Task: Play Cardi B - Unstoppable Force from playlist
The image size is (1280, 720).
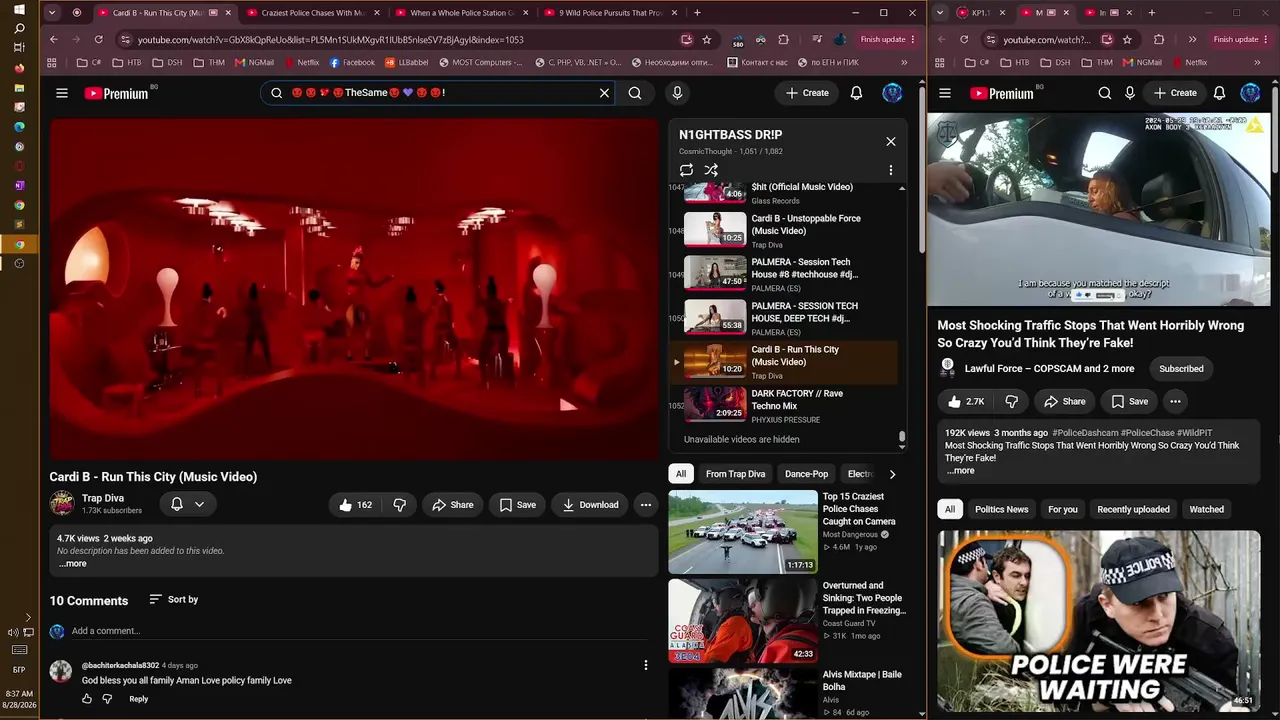Action: 783,230
